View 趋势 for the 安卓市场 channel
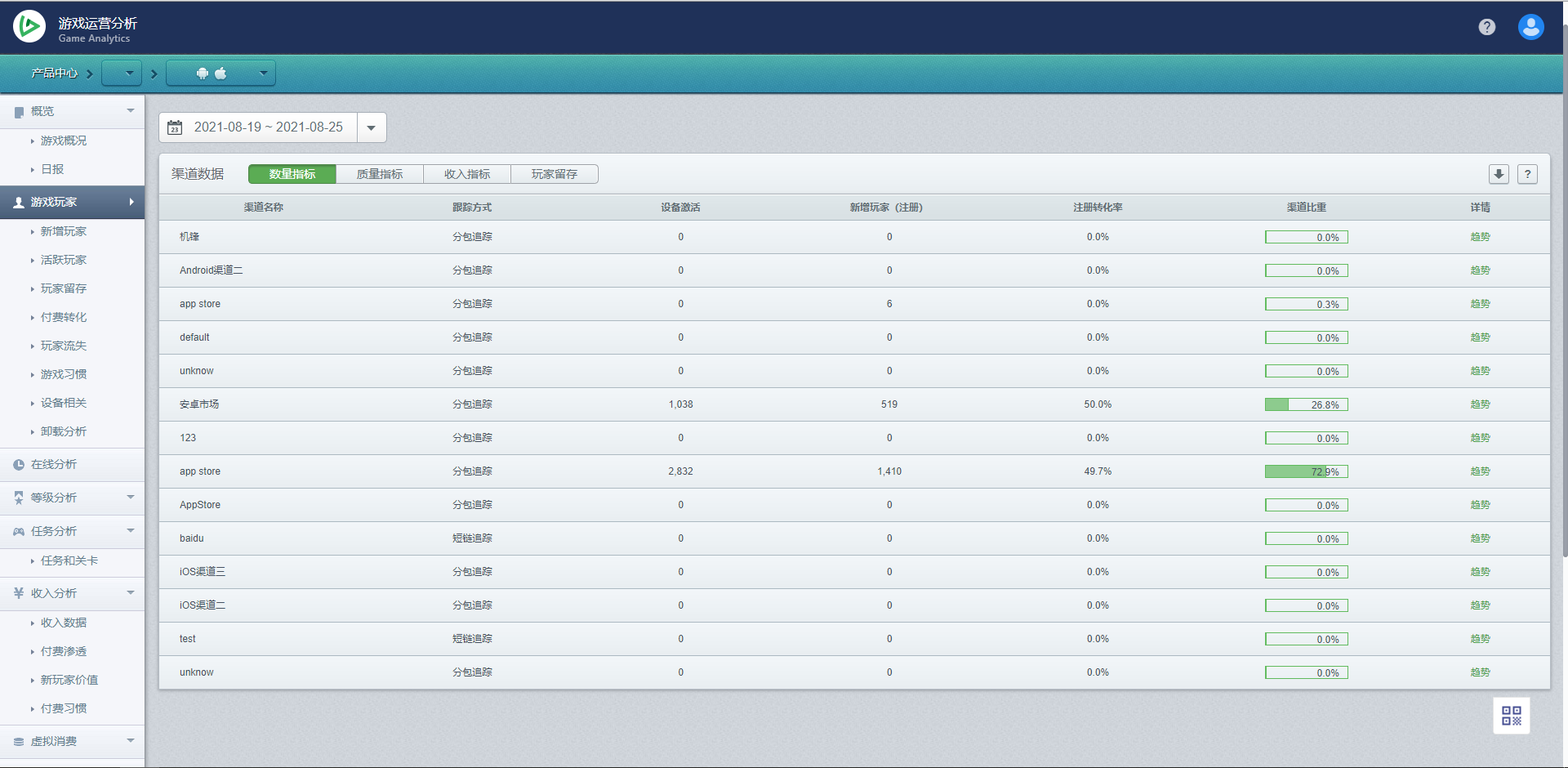1568x768 pixels. 1480,404
